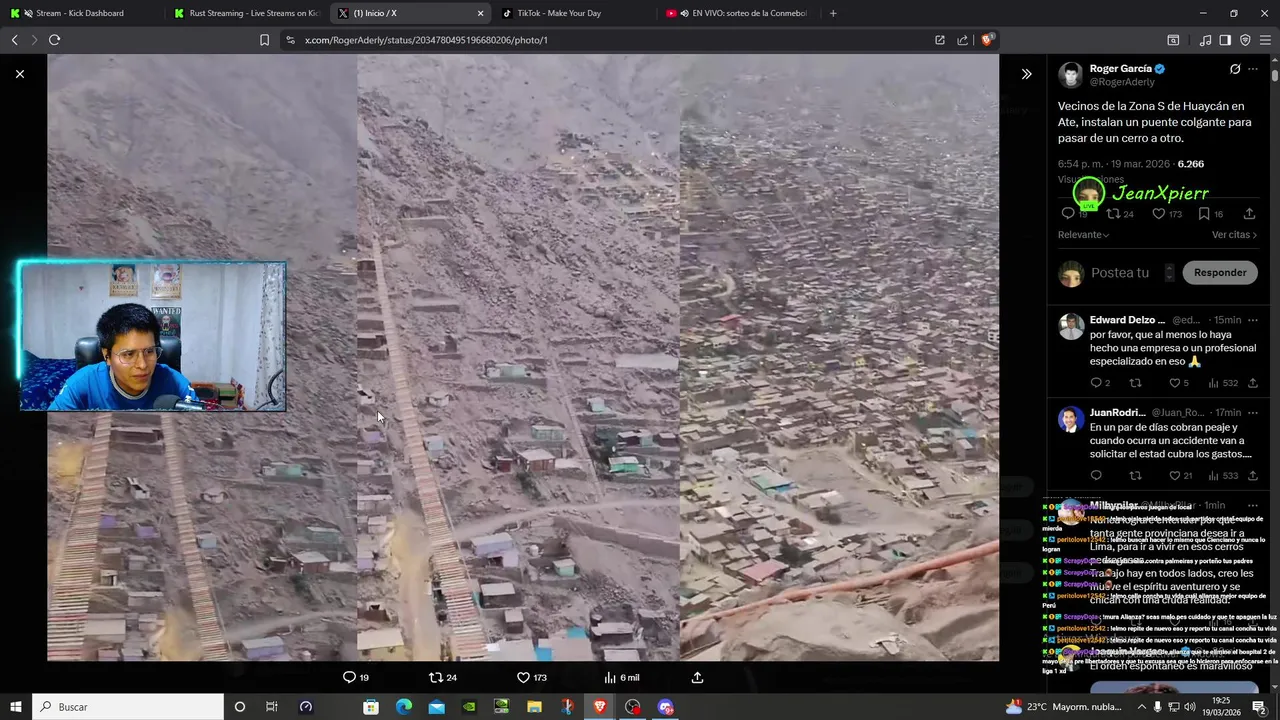
Task: Share the post from the sidebar action row
Action: coord(1249,214)
